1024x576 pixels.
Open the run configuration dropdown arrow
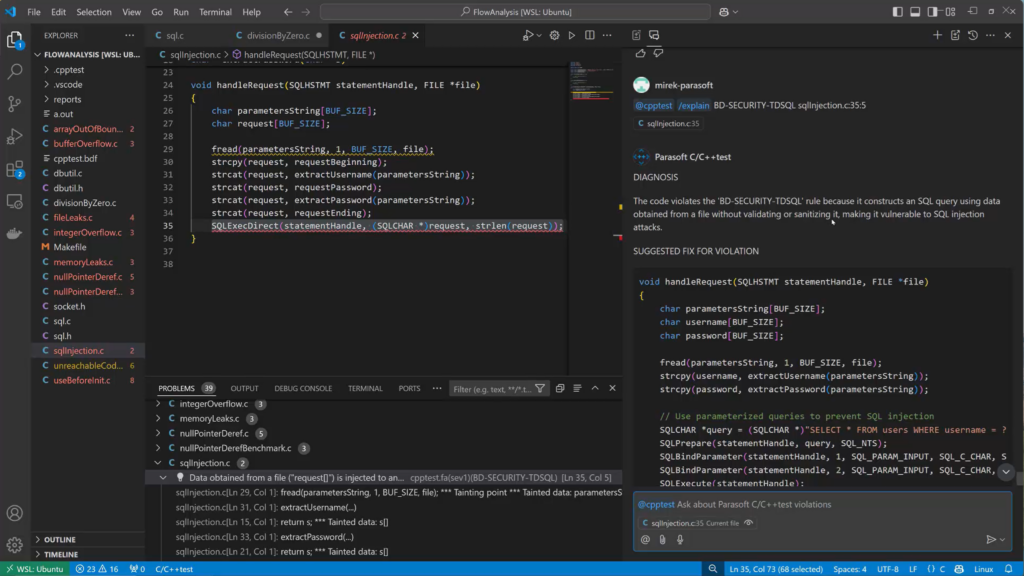click(539, 35)
